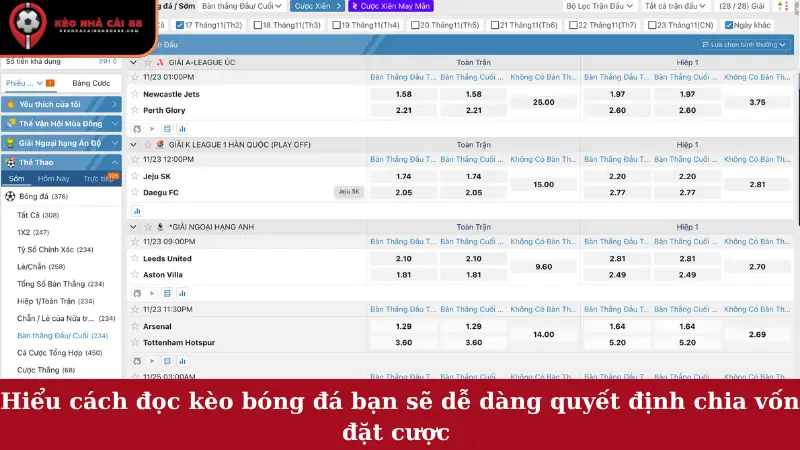Open the Bộ Lọc Trận Đấu dropdown
Viewport: 800px width, 450px height.
coord(599,6)
